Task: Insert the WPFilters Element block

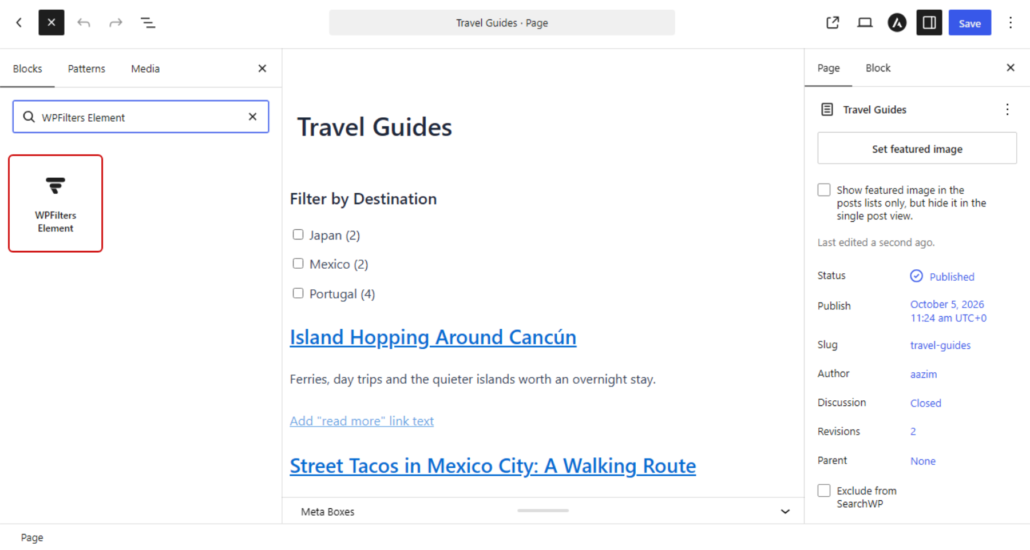Action: (56, 203)
